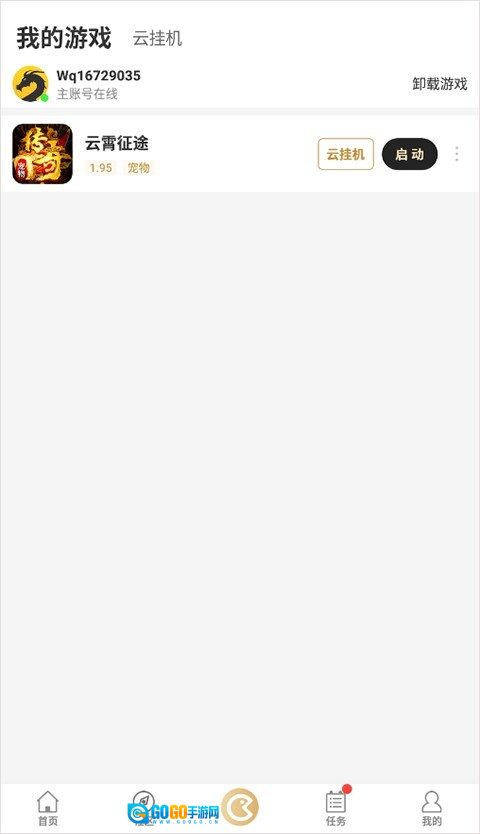
Task: Open the 首页 home icon
Action: coord(47,808)
